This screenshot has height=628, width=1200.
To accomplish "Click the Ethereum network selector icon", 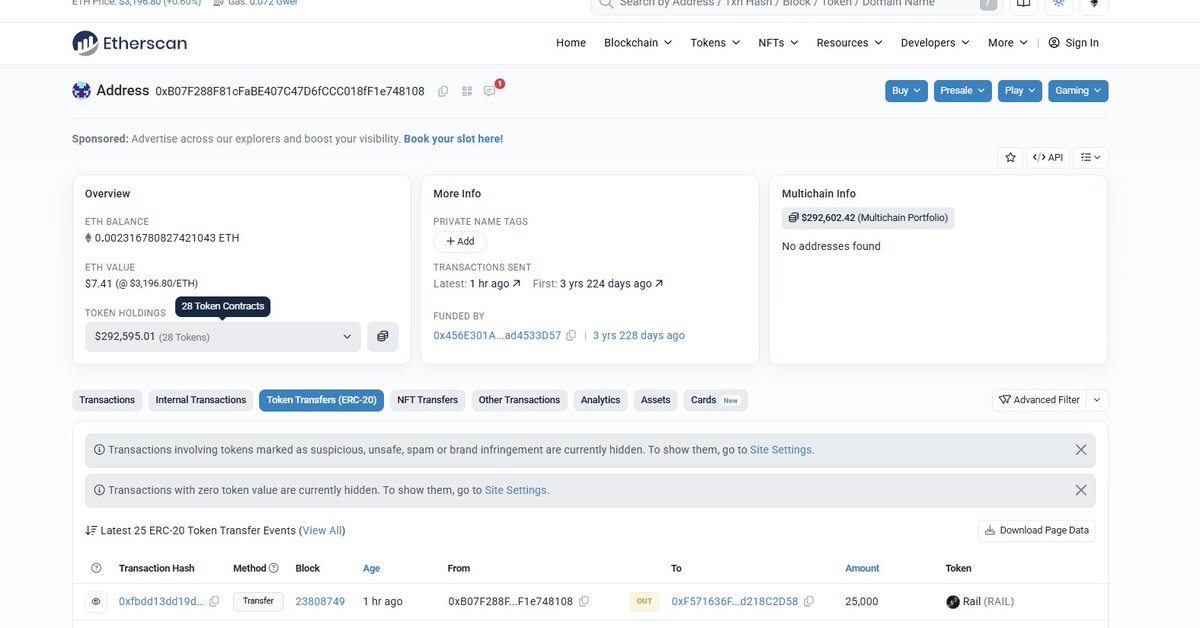I will pos(1094,5).
